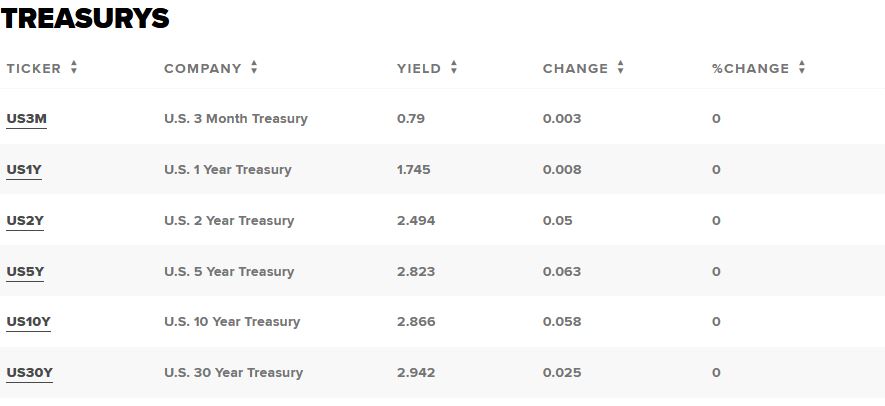885x406 pixels.
Task: Sort table by Ticker column arrows
Action: coord(74,68)
